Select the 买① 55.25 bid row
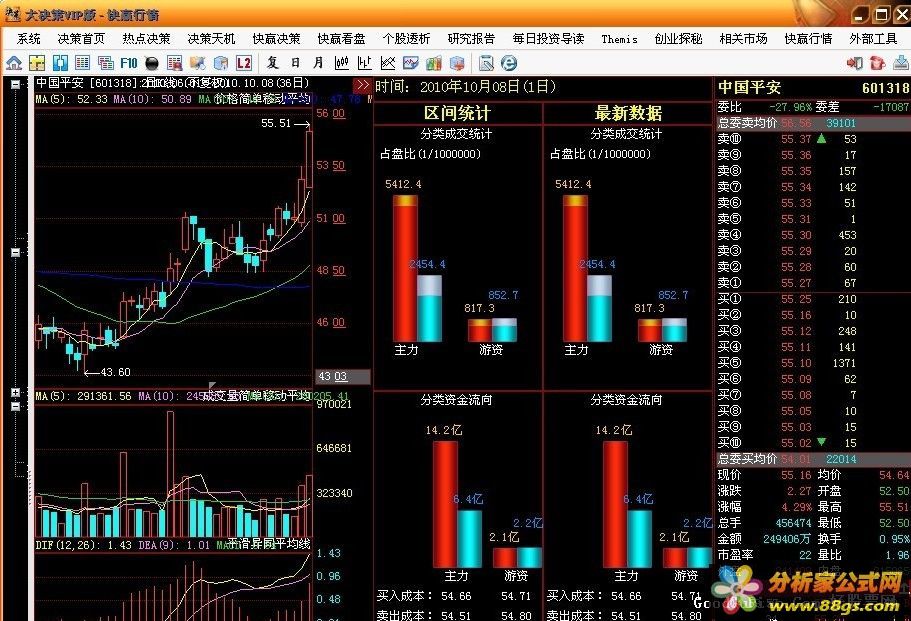 812,299
